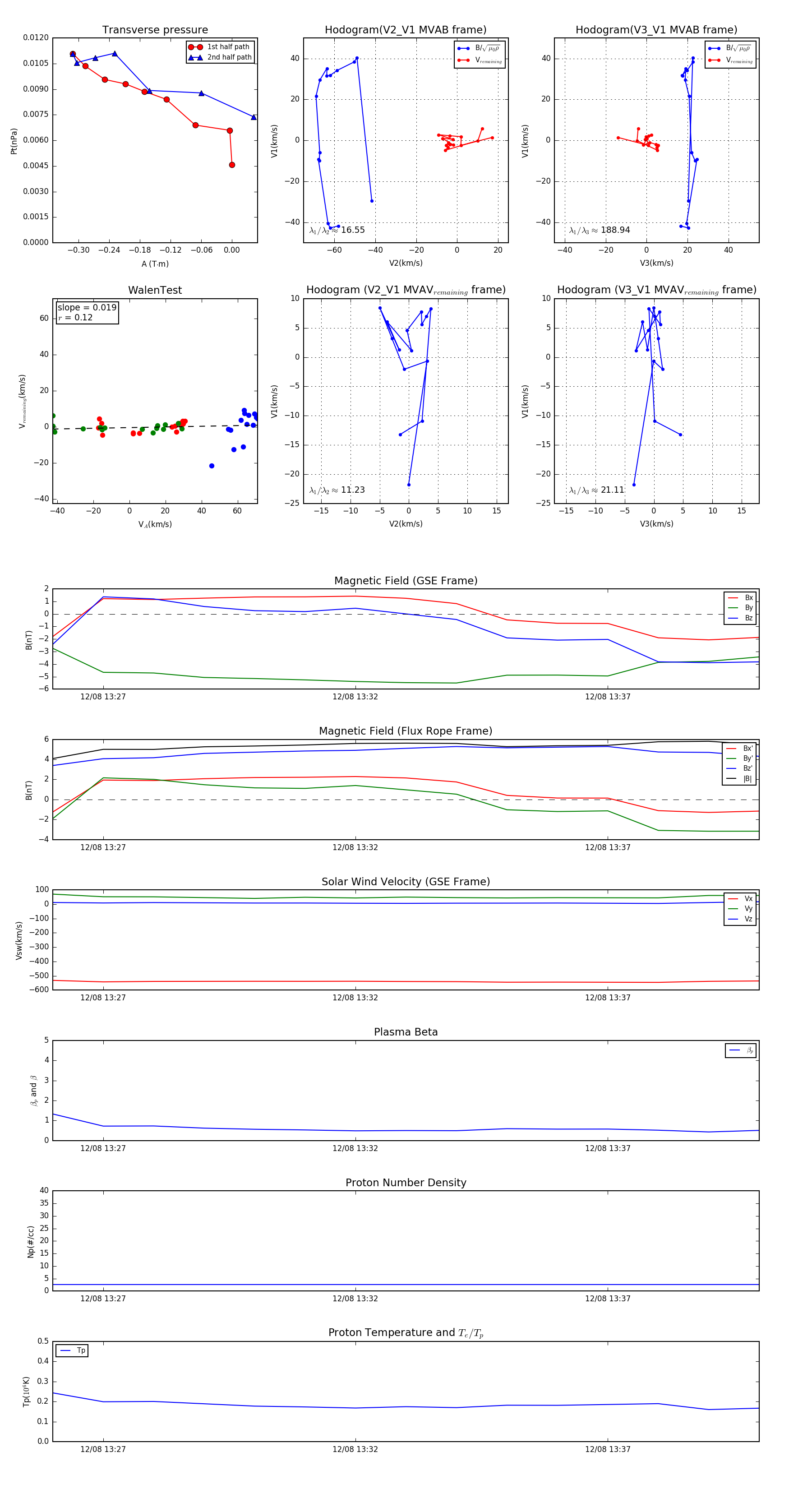Click the 'WalenTest' plot title
The width and height of the screenshot is (812, 1489).
pos(155,290)
